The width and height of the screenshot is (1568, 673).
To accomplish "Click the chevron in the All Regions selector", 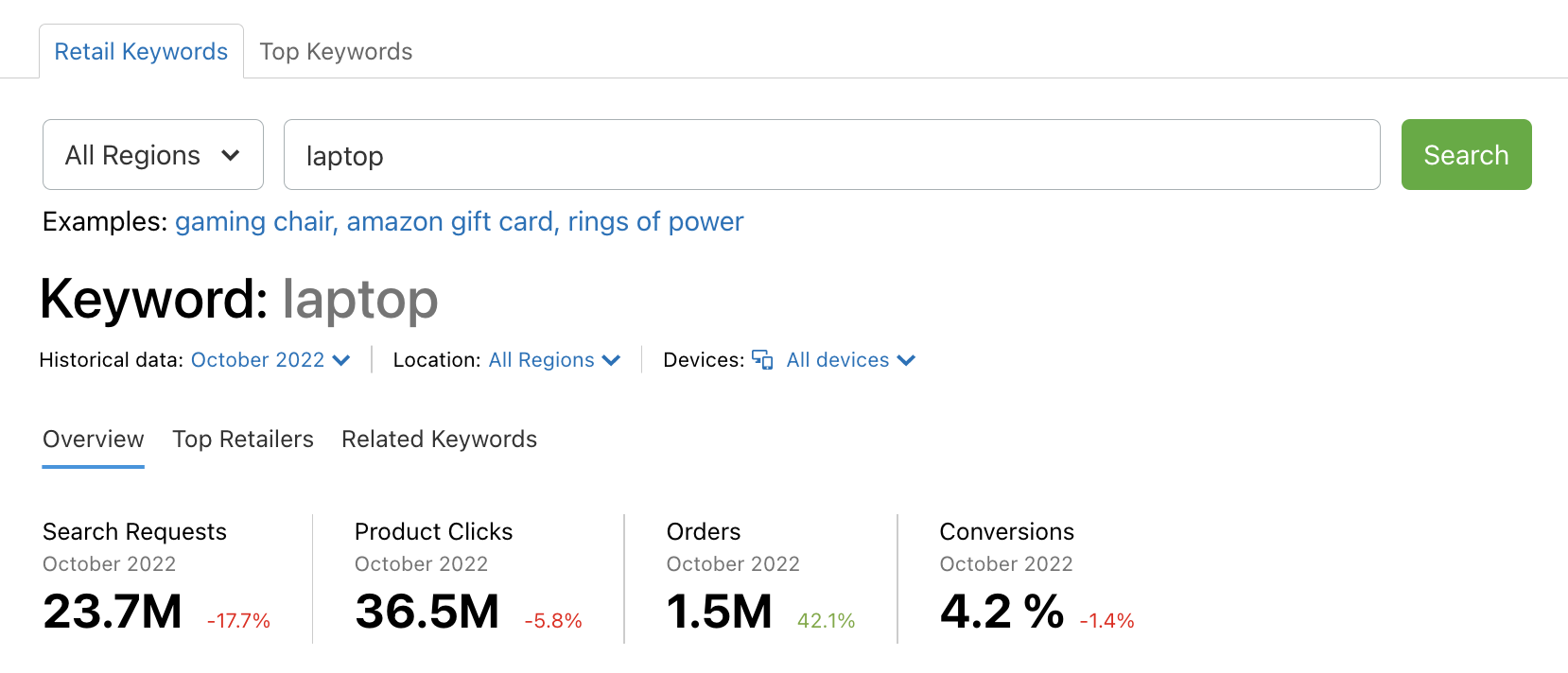I will [x=230, y=155].
